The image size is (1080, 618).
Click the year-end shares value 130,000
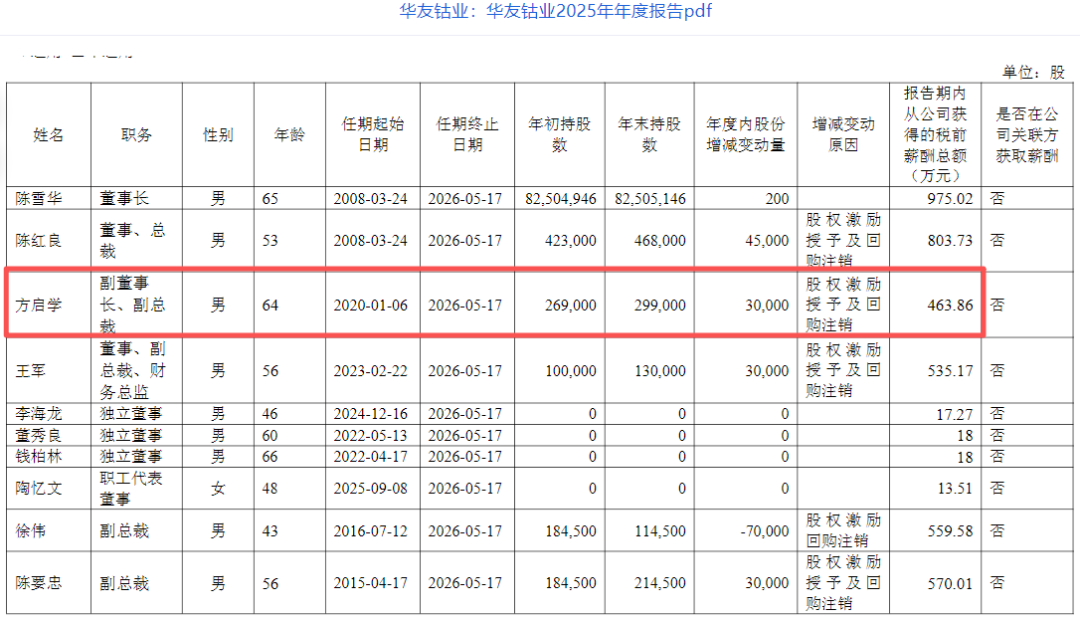[660, 371]
